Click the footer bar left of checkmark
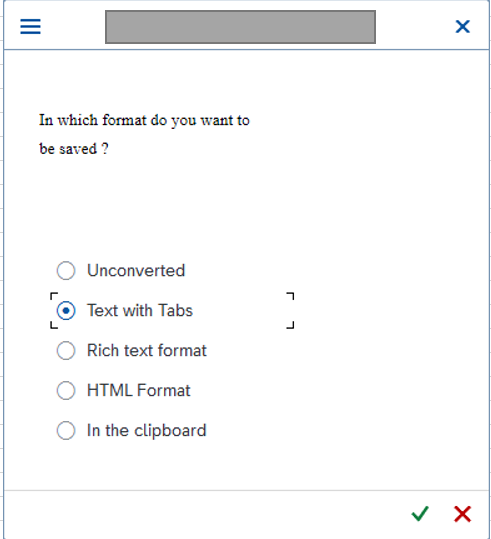 pyautogui.click(x=206, y=514)
